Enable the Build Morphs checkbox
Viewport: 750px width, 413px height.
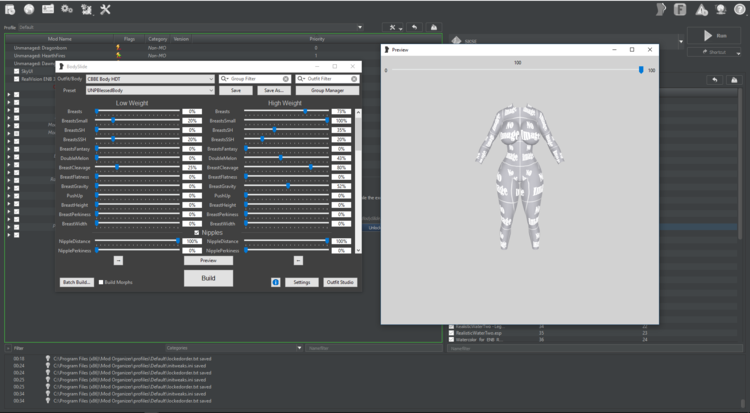(101, 282)
